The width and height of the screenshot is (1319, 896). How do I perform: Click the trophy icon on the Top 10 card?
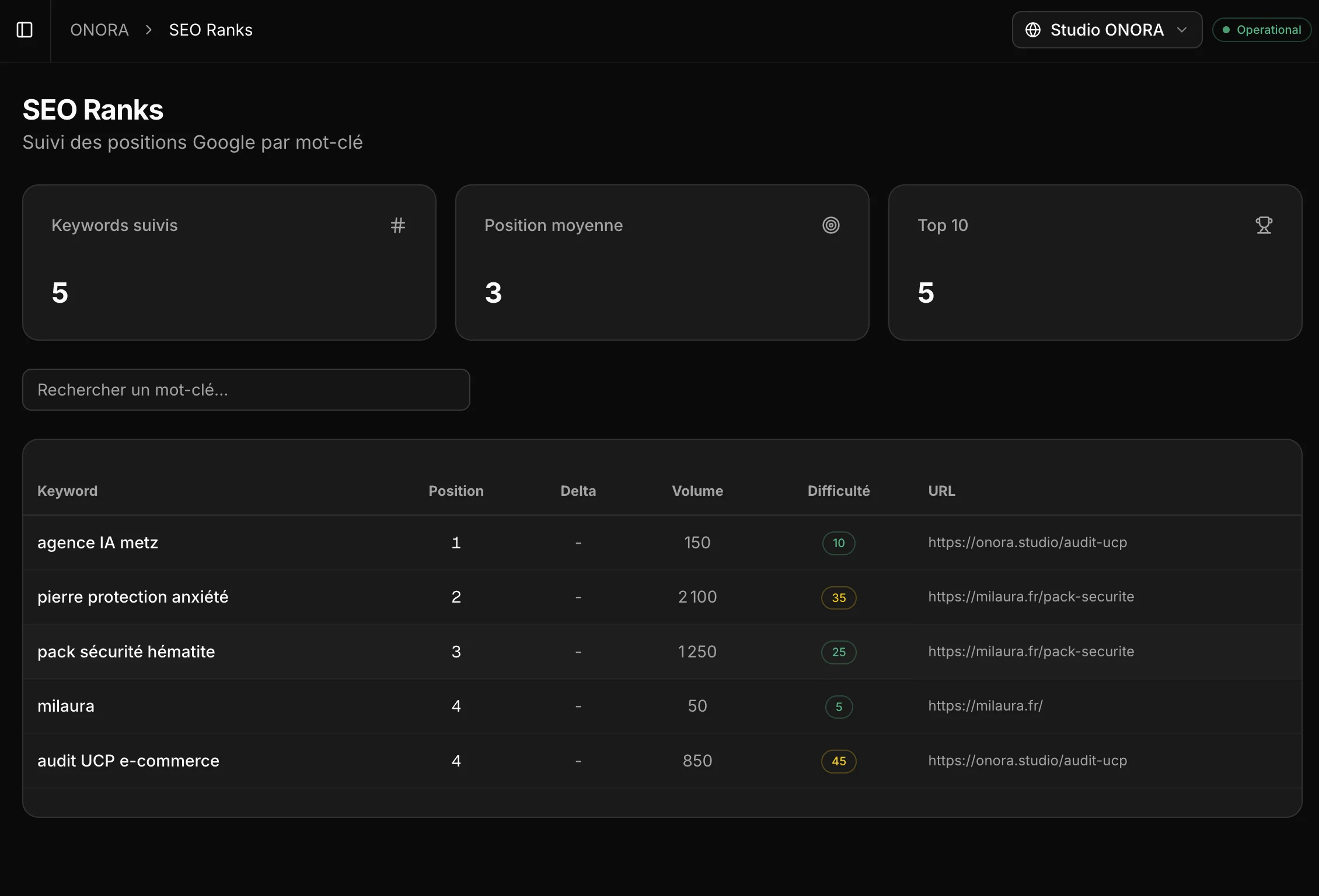point(1264,225)
